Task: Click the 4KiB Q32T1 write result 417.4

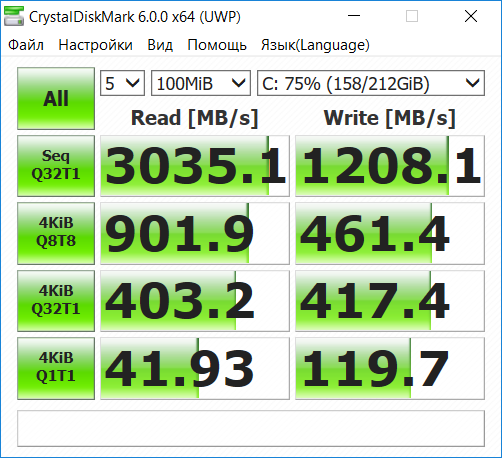Action: (390, 301)
